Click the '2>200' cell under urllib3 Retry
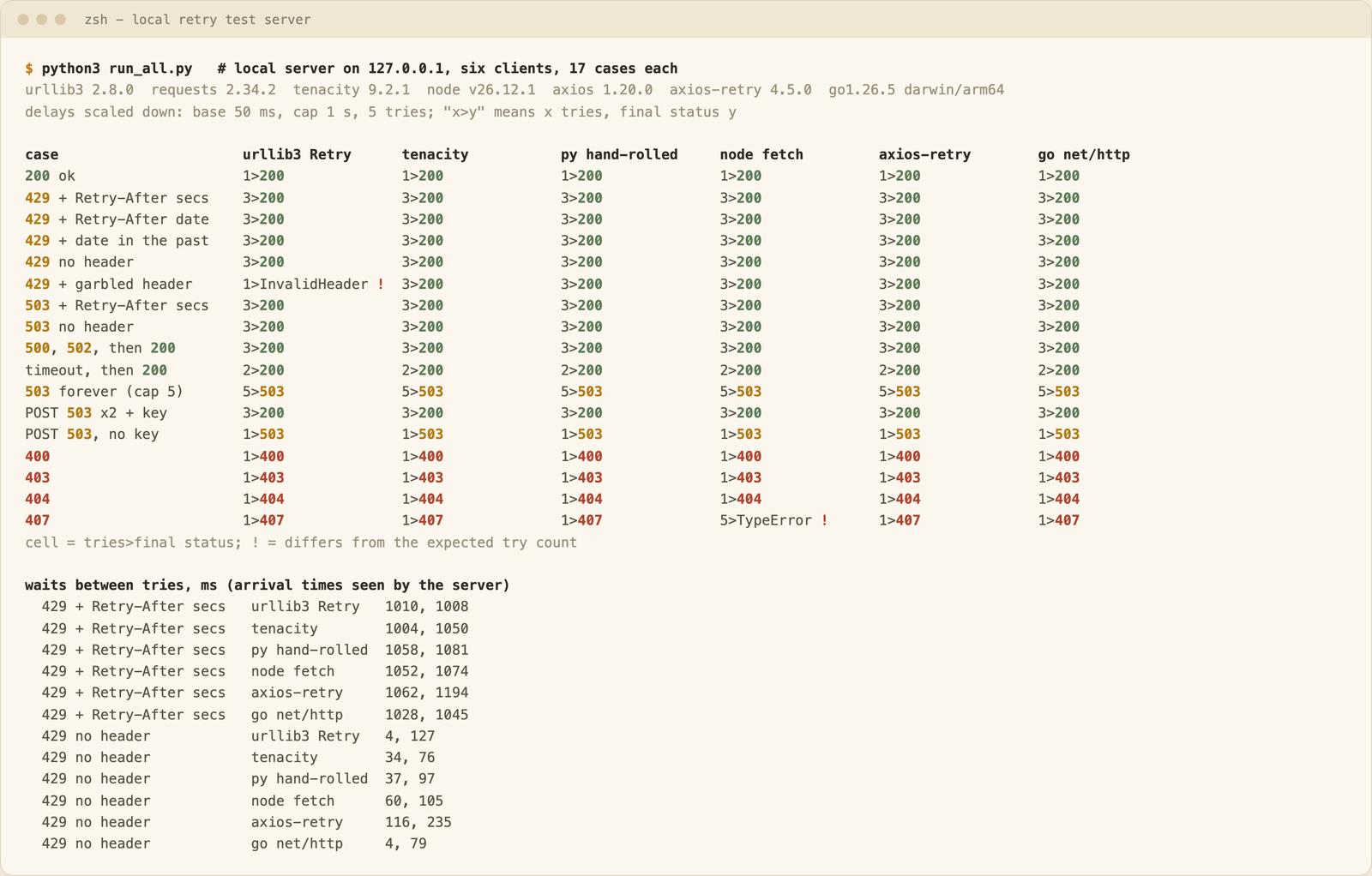Viewport: 1372px width, 876px height. click(263, 370)
